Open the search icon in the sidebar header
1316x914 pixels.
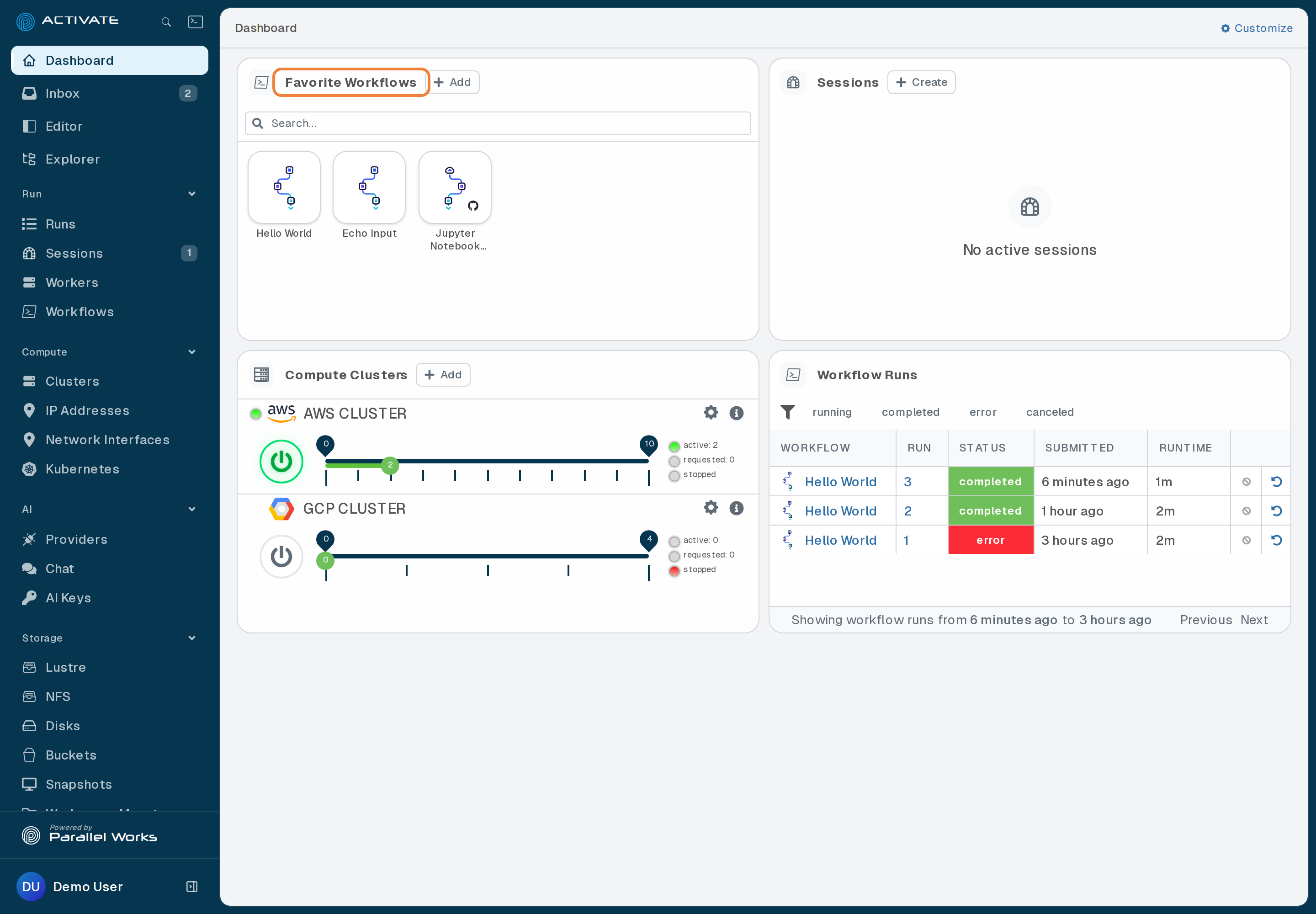point(166,22)
